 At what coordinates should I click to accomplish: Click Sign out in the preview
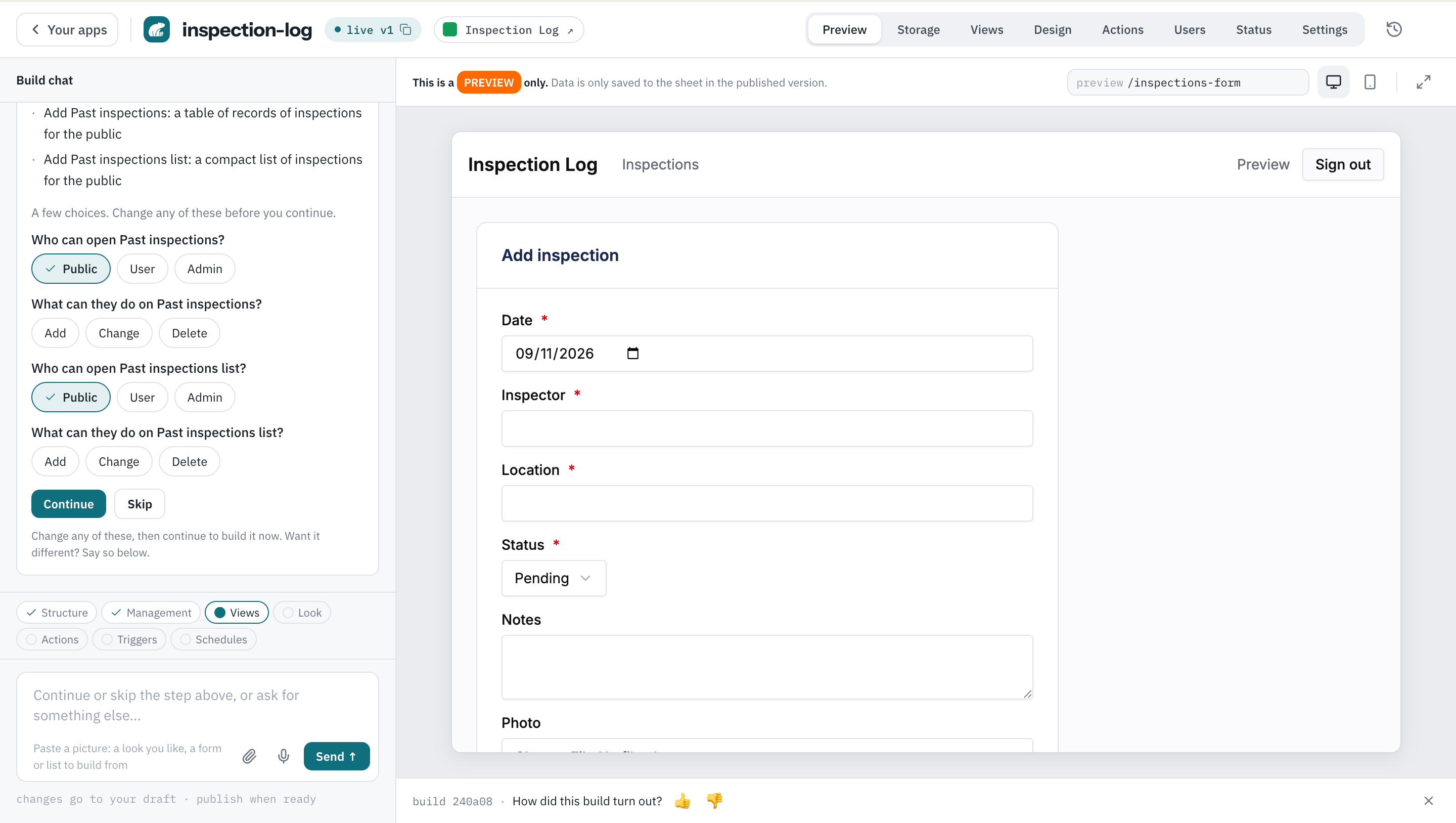pos(1342,164)
